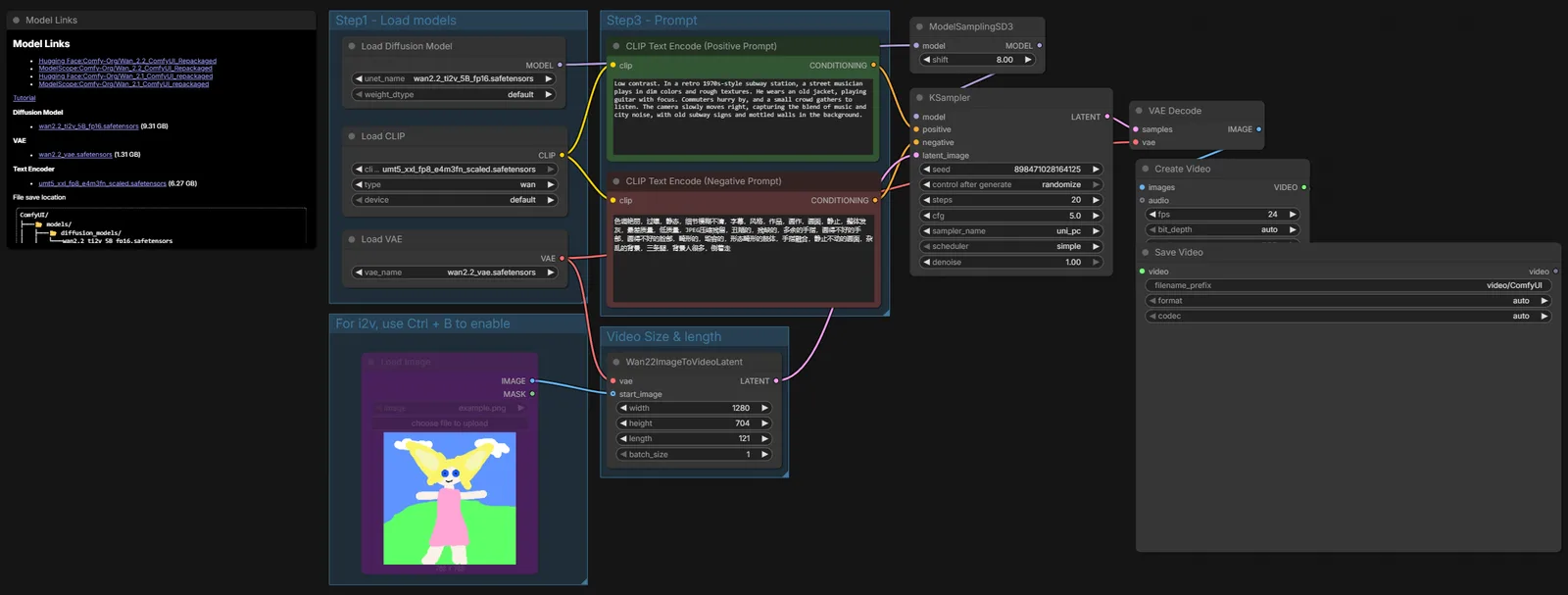This screenshot has width=1568, height=595.
Task: Click the height value field
Action: point(694,423)
